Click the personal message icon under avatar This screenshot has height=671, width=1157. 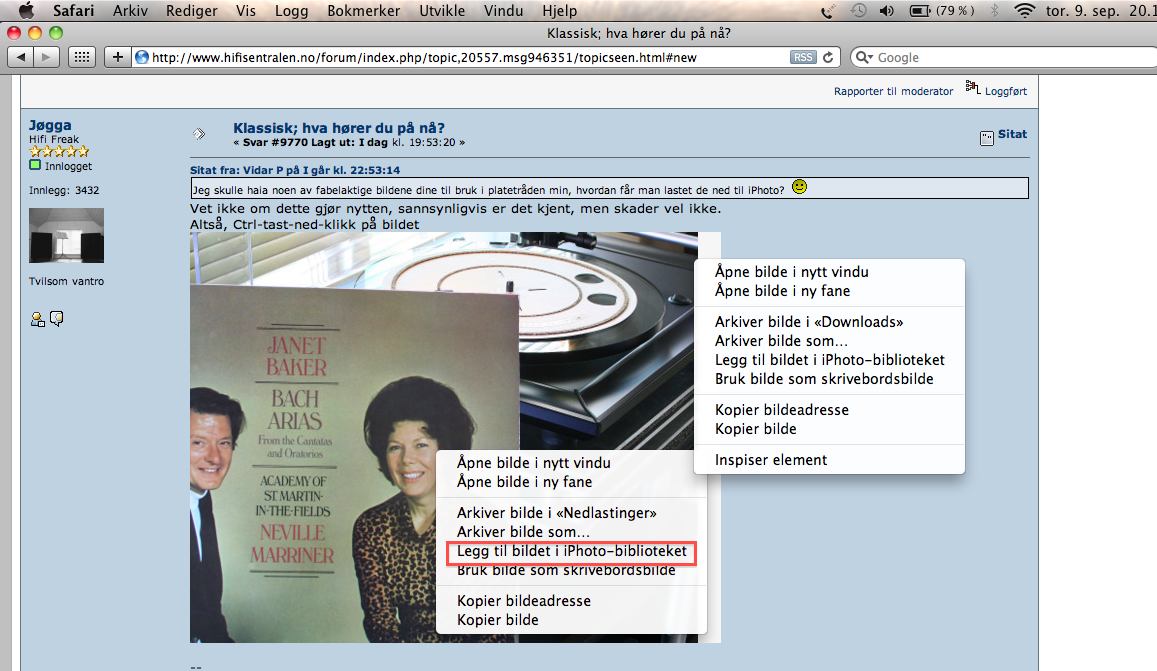(56, 318)
